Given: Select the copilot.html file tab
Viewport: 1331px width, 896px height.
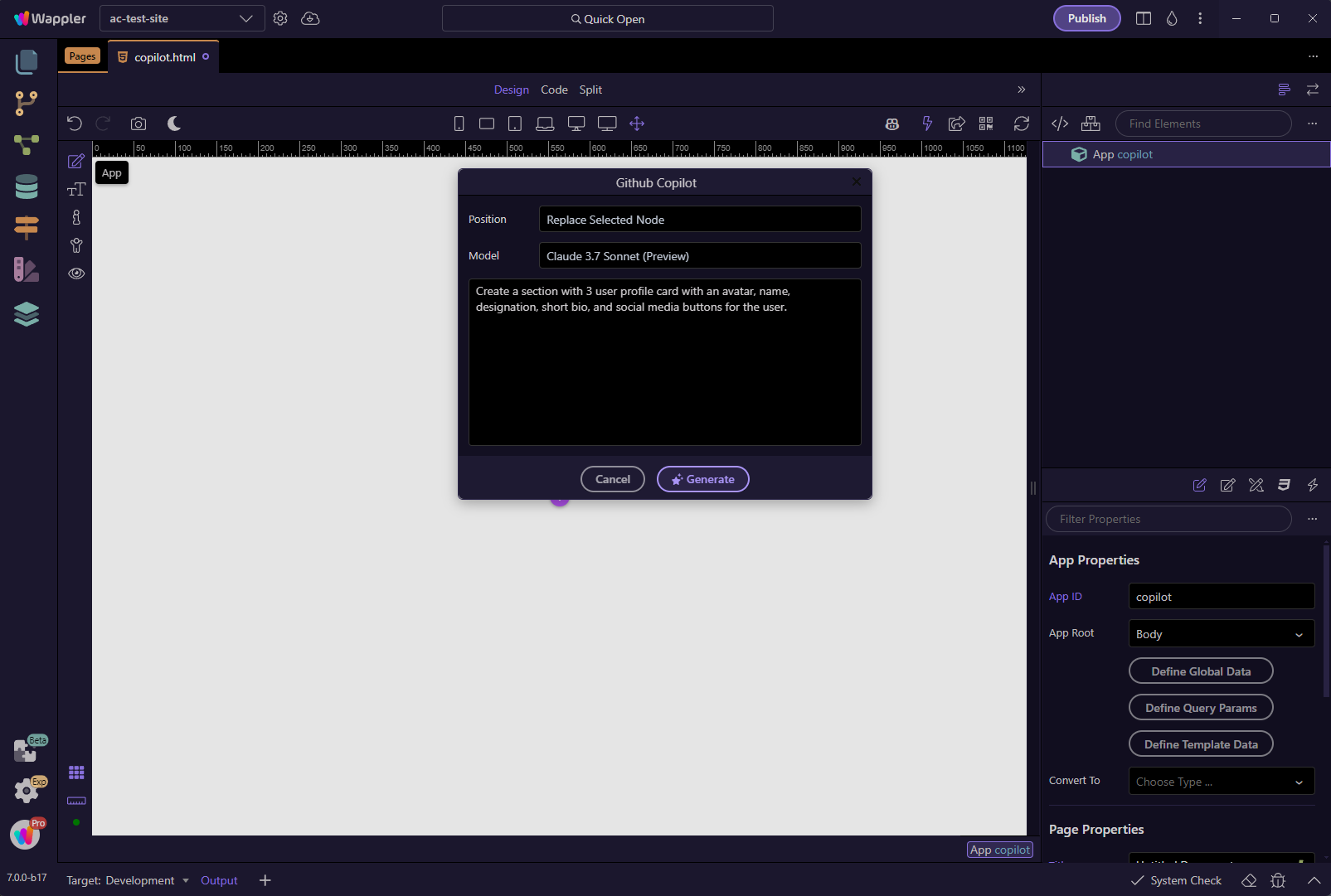Looking at the screenshot, I should click(x=163, y=56).
